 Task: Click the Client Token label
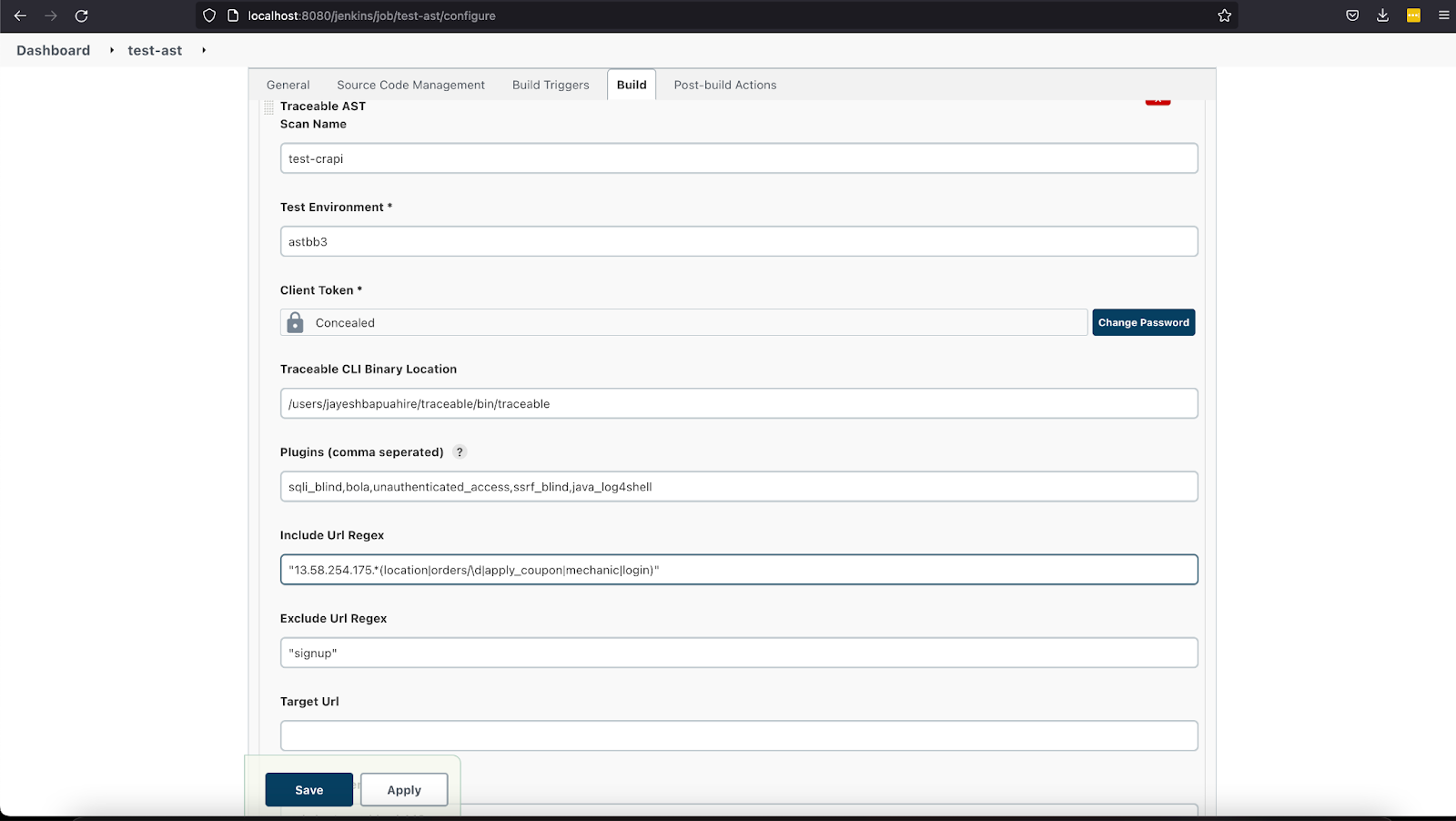[321, 290]
